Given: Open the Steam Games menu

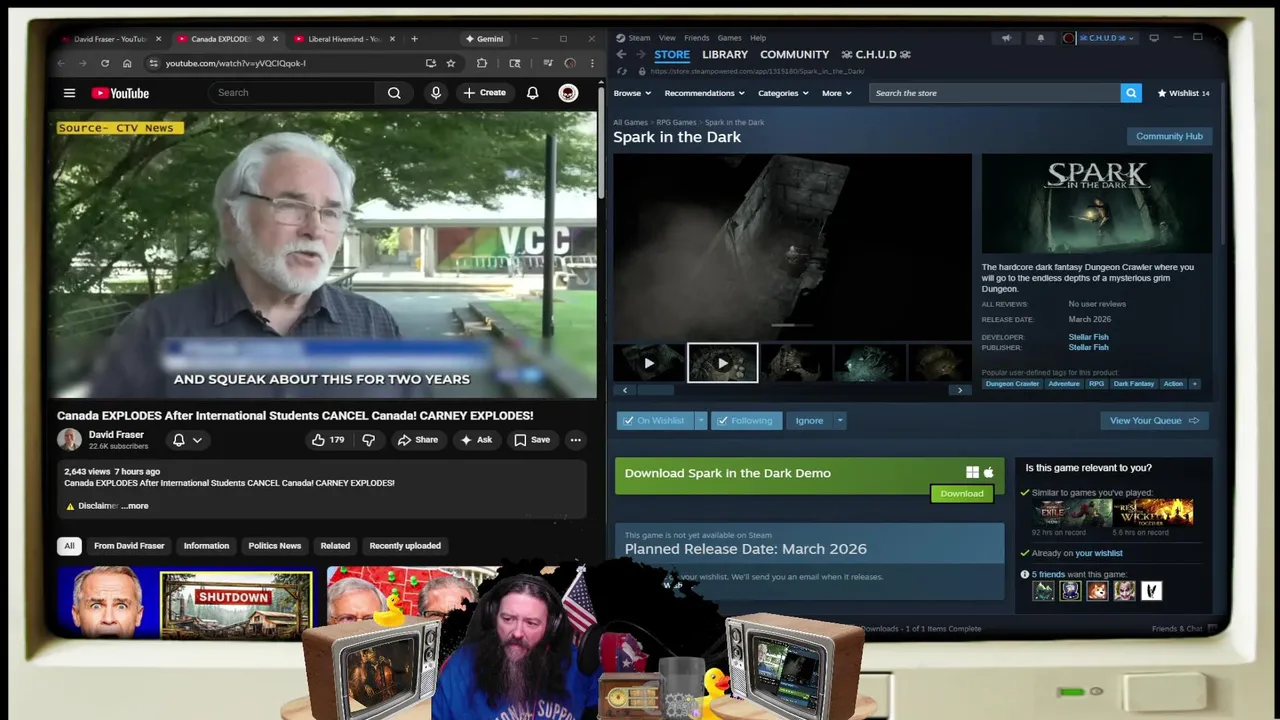Looking at the screenshot, I should click(730, 38).
